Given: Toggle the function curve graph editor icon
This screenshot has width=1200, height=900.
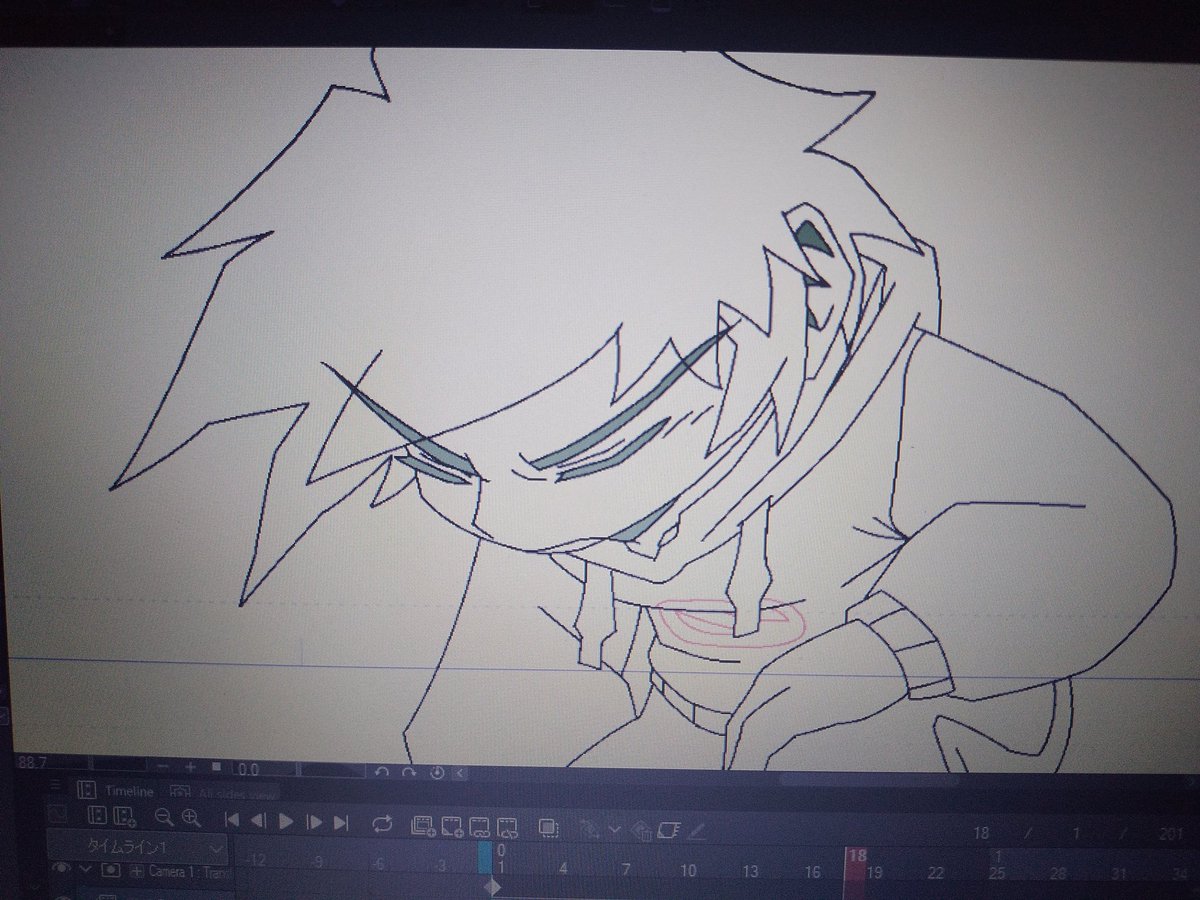Looking at the screenshot, I should coord(57,815).
